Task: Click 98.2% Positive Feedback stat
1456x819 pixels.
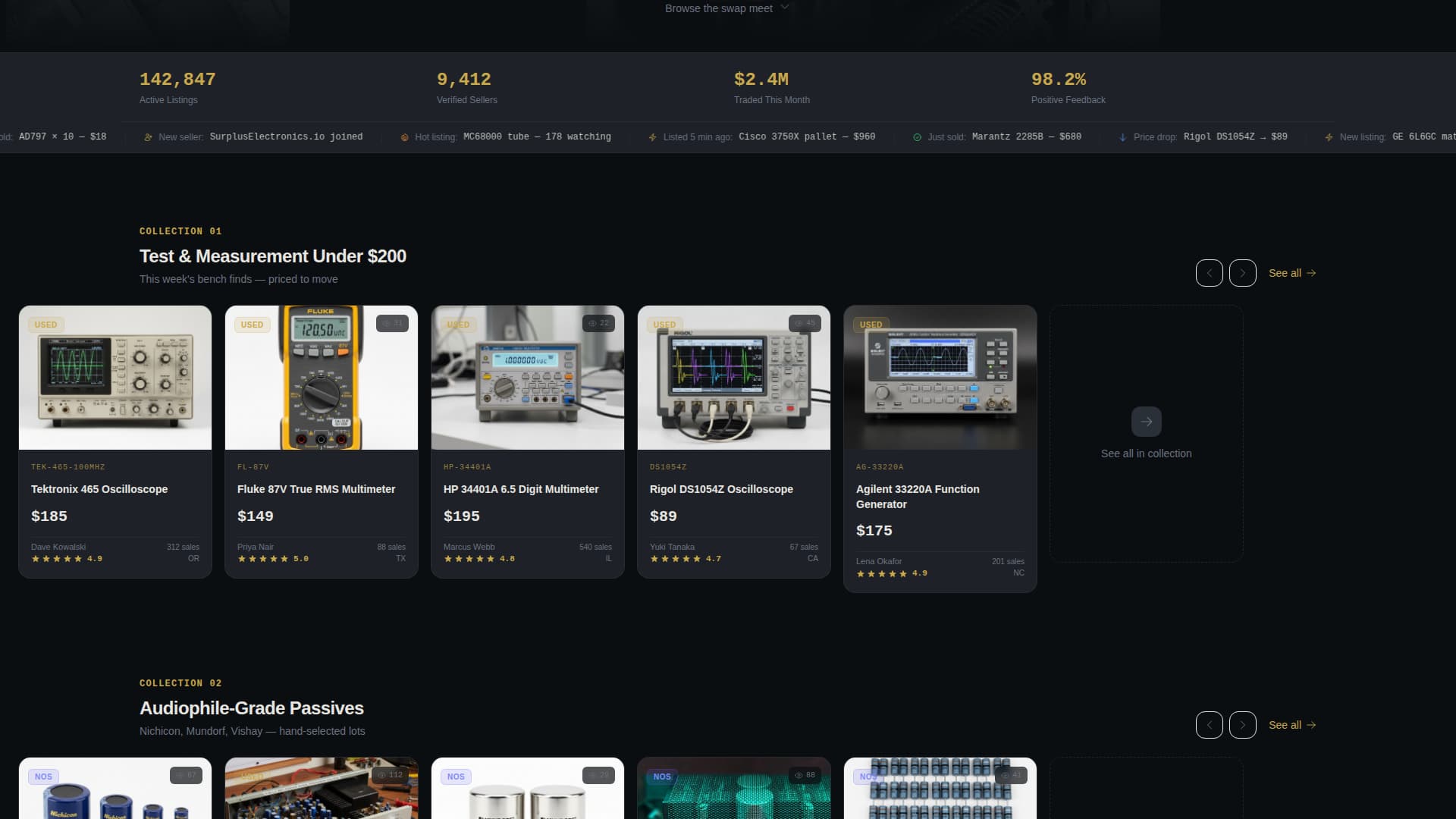Action: (1068, 87)
